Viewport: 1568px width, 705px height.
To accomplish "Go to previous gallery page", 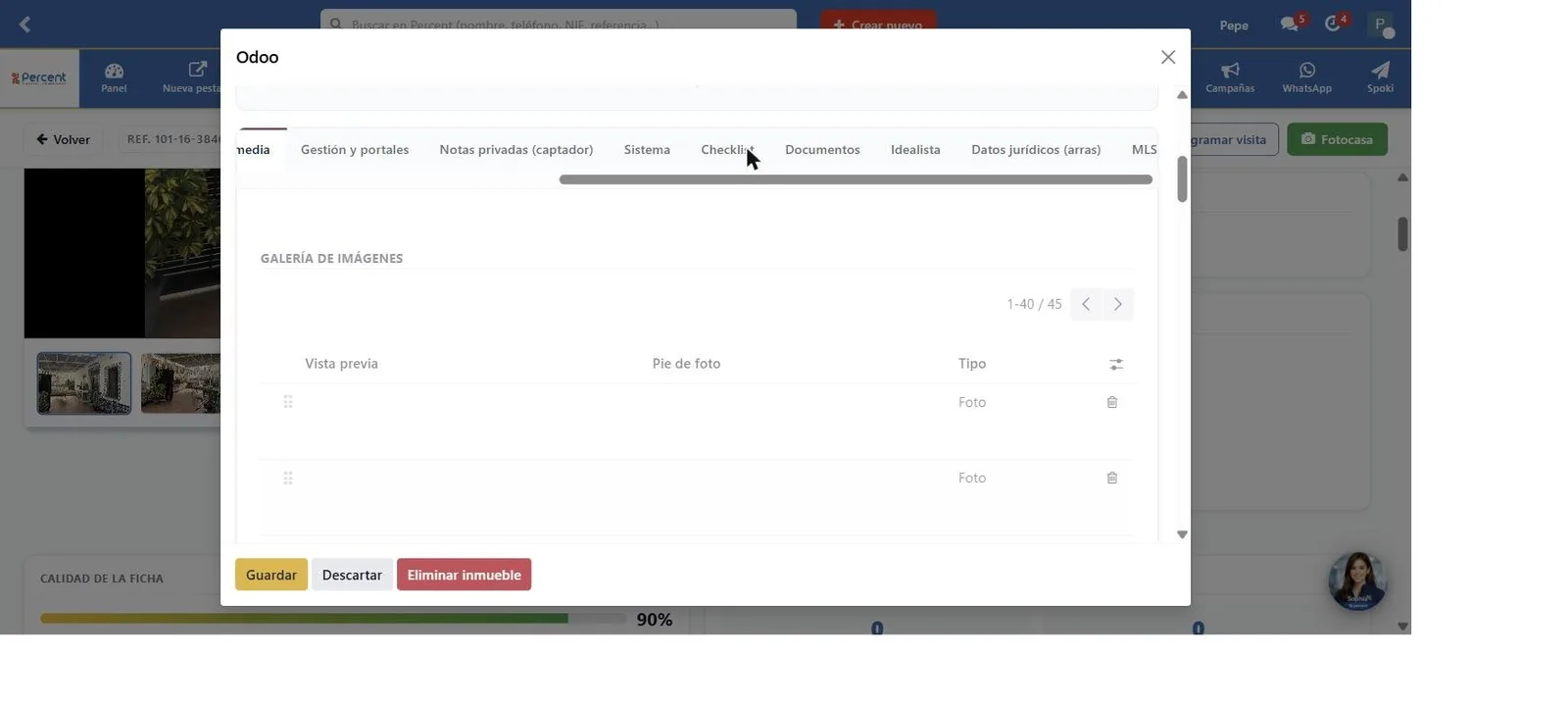I will click(1086, 304).
